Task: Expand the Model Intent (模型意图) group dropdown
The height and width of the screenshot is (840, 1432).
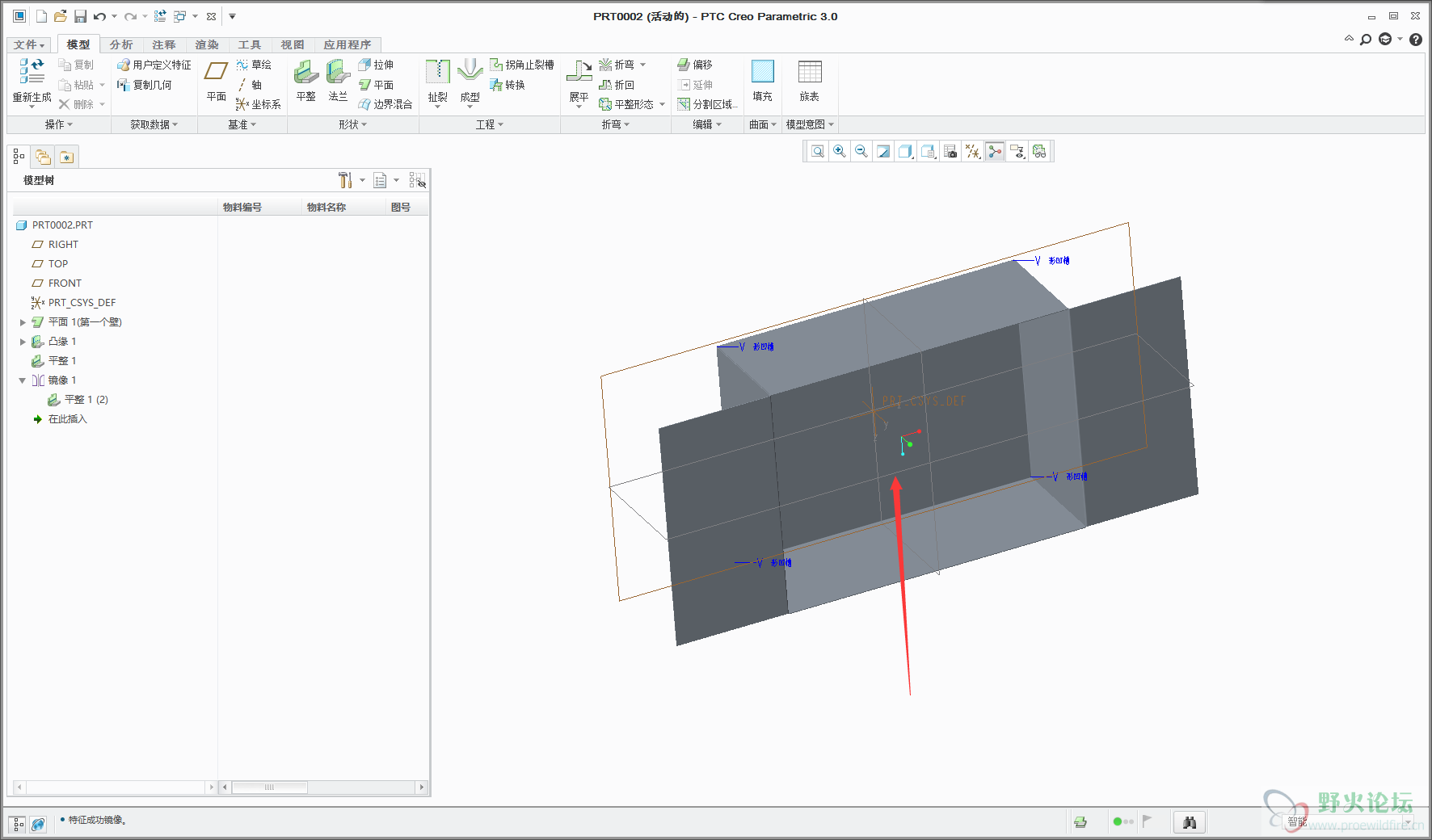Action: (x=810, y=124)
